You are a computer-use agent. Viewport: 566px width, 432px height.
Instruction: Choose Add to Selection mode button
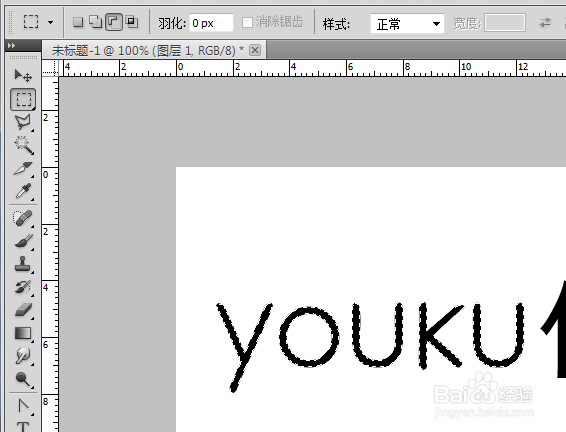point(96,22)
